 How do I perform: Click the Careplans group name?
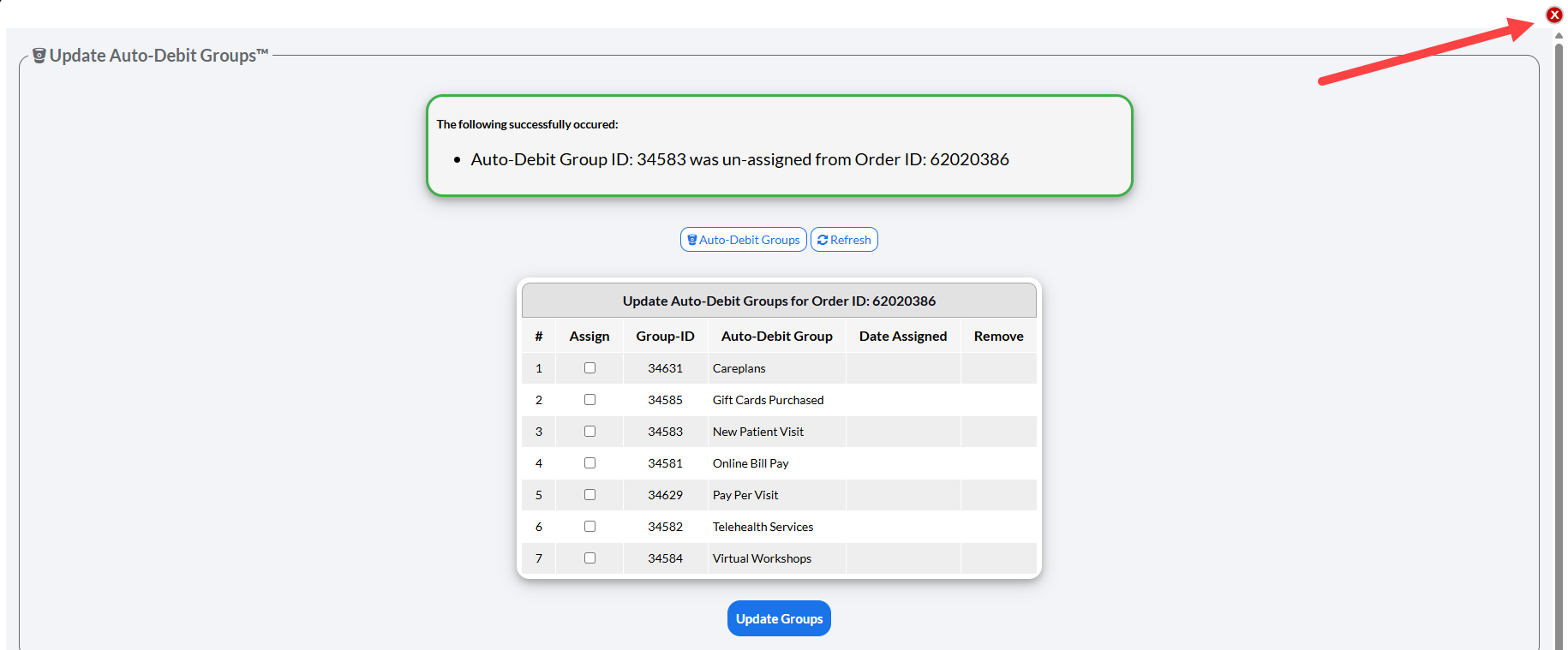[x=739, y=368]
